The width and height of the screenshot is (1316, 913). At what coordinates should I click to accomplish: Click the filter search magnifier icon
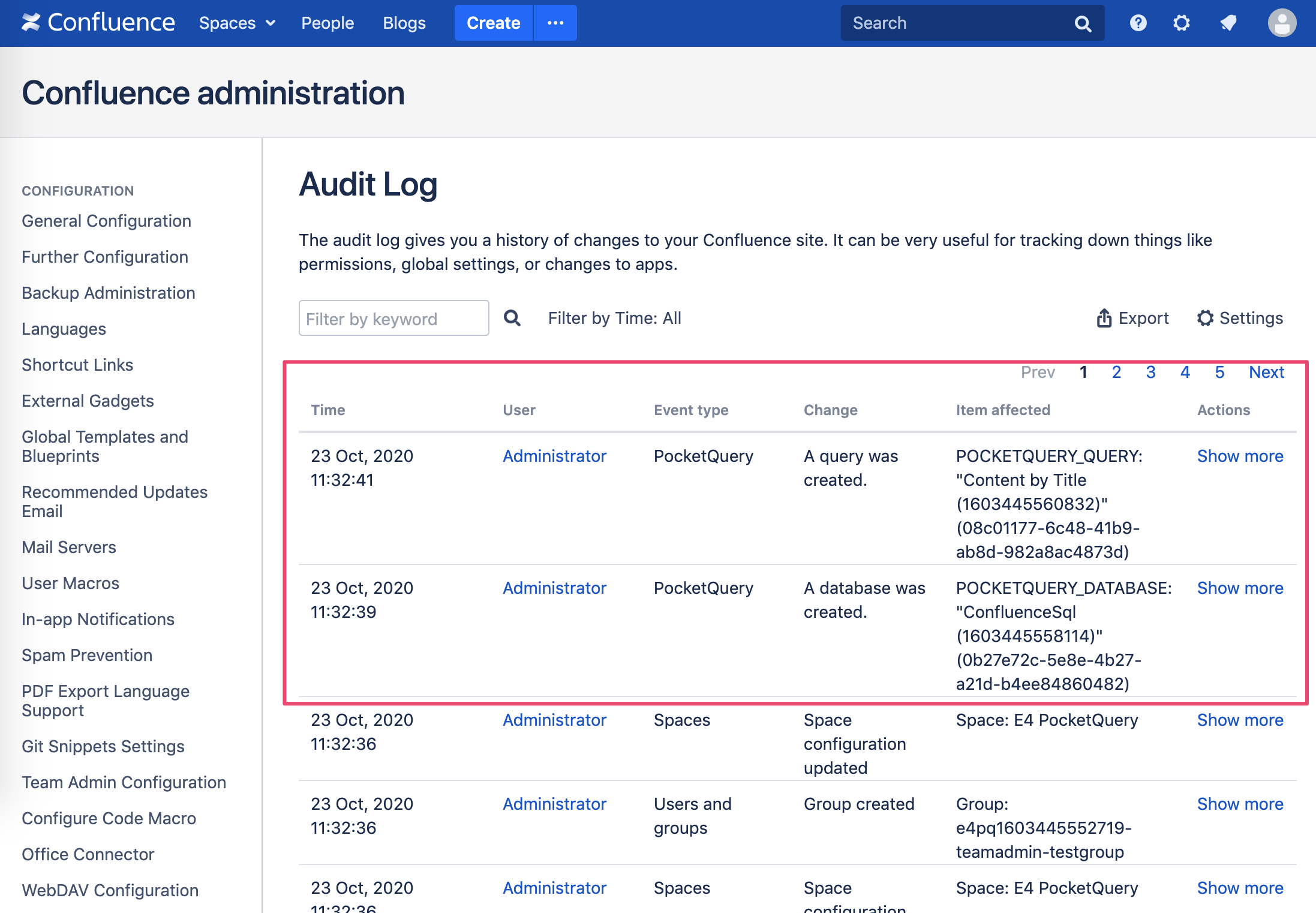click(512, 318)
